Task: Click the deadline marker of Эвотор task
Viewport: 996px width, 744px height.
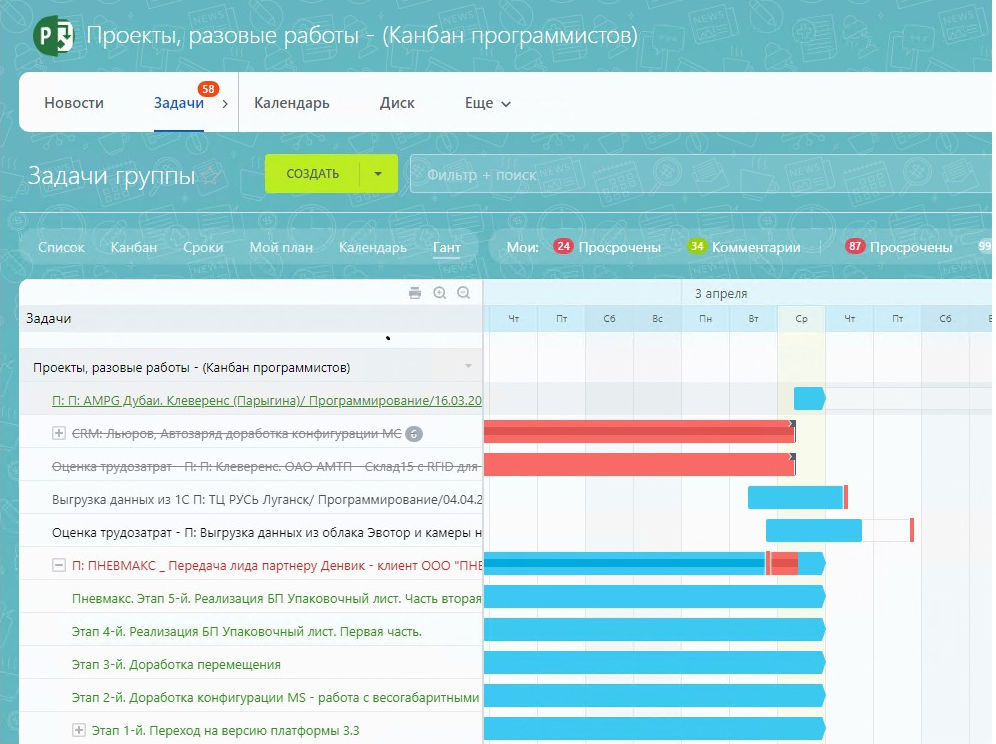Action: pos(912,531)
